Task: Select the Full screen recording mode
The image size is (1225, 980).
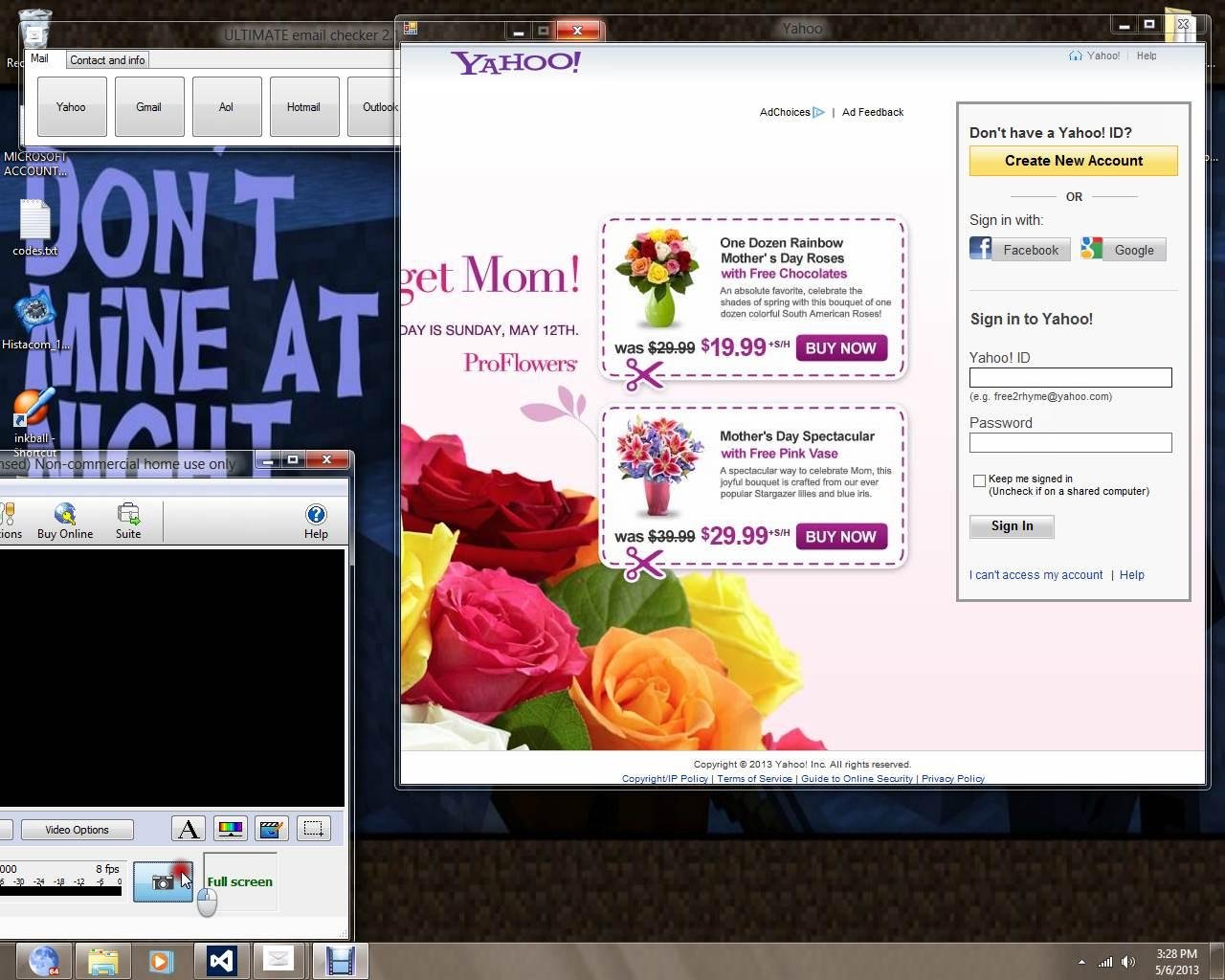Action: [x=239, y=881]
